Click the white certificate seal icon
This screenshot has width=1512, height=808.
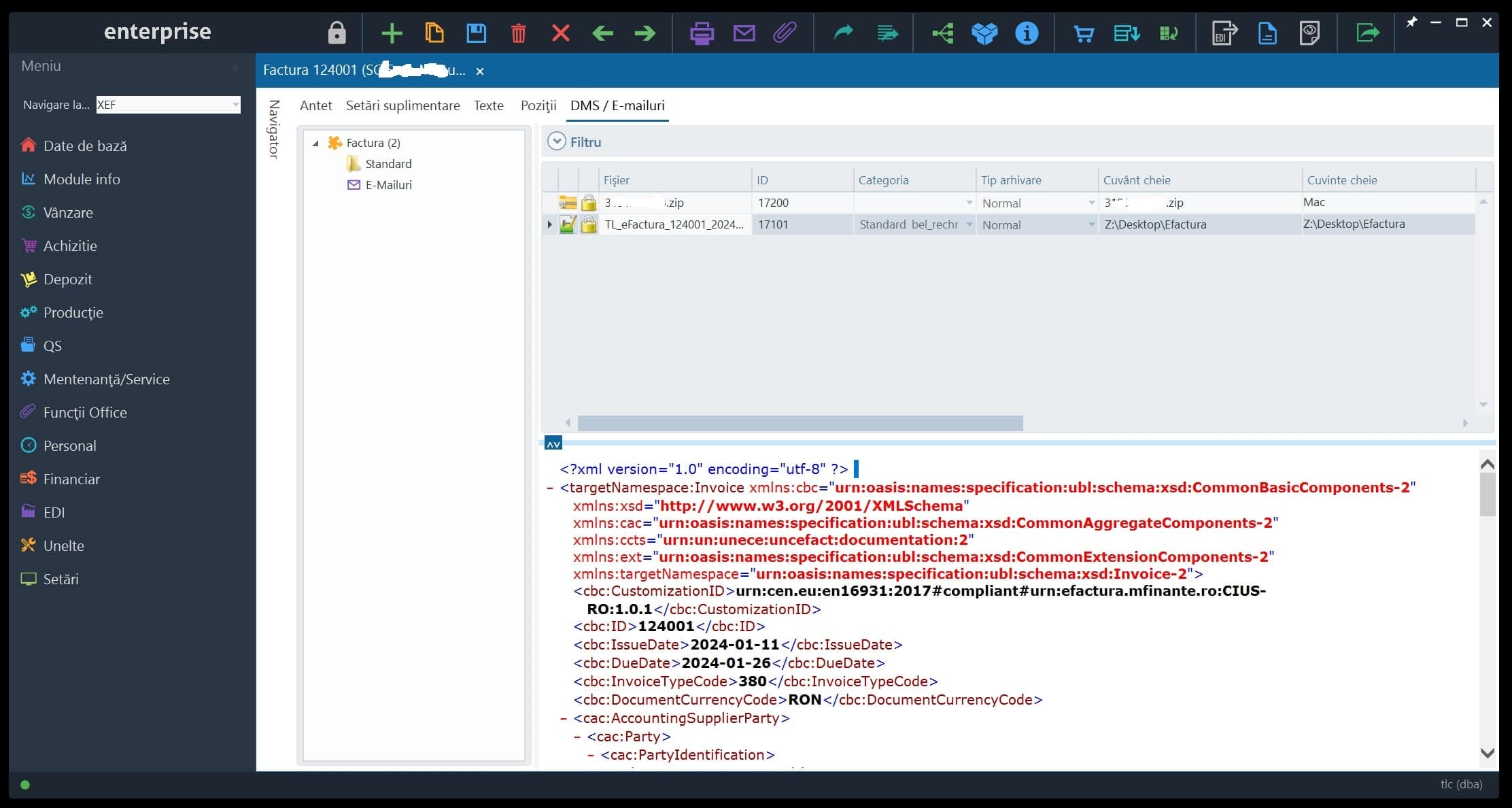tap(1309, 33)
